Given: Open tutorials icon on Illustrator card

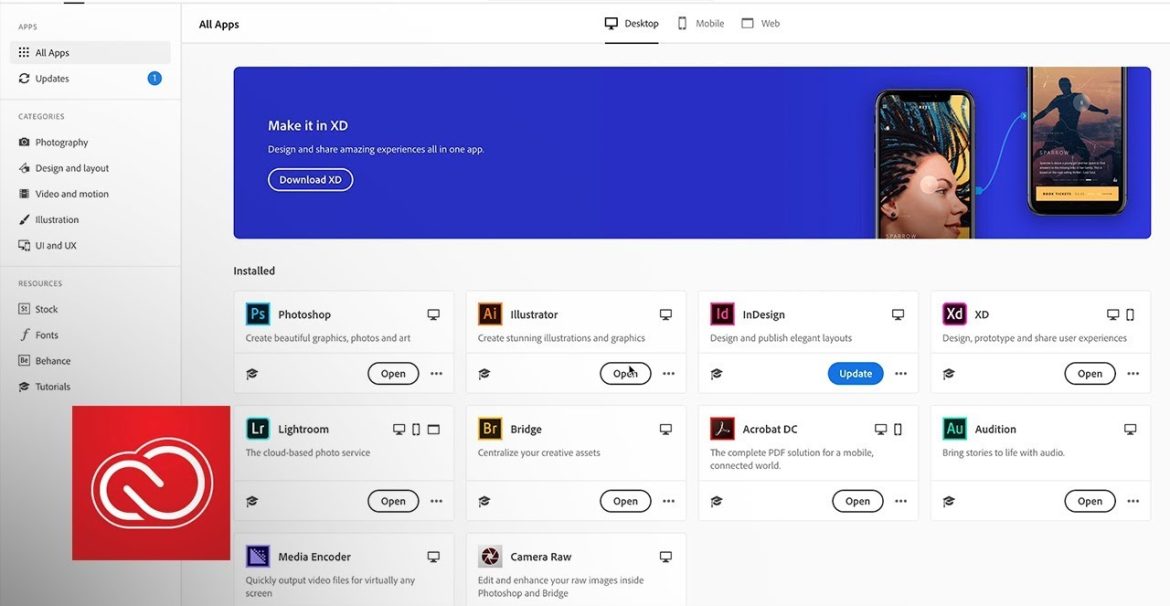Looking at the screenshot, I should point(484,374).
